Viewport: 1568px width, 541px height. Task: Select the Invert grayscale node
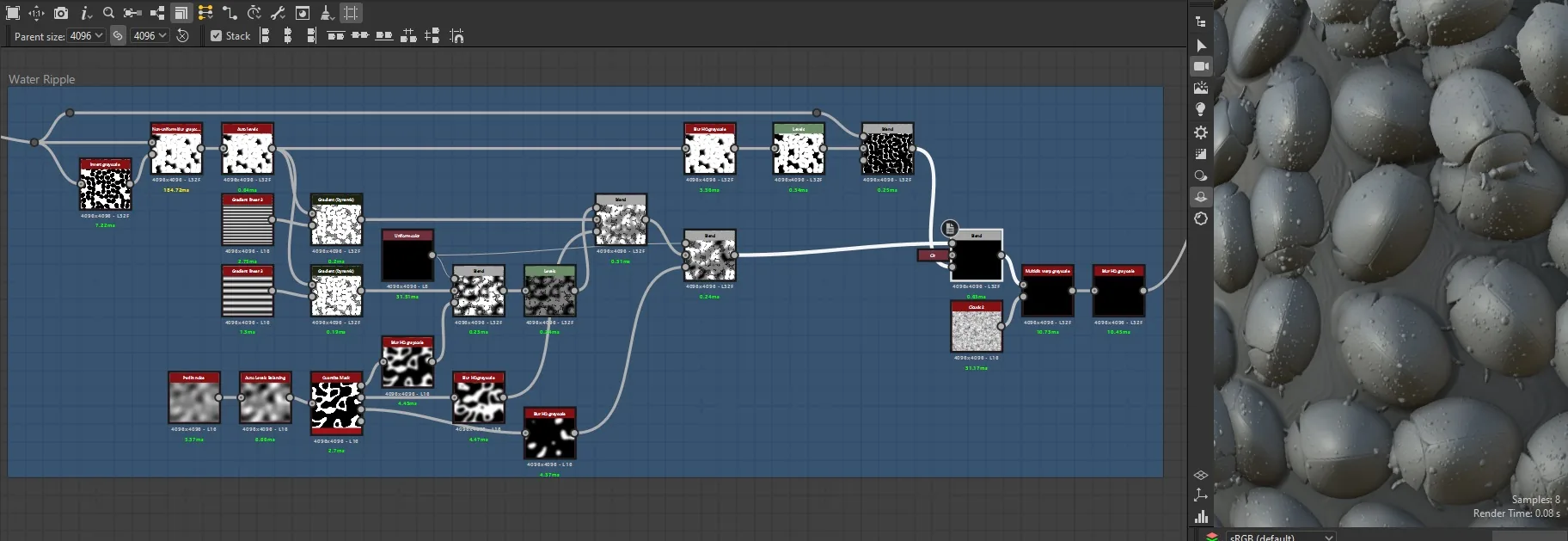point(106,184)
